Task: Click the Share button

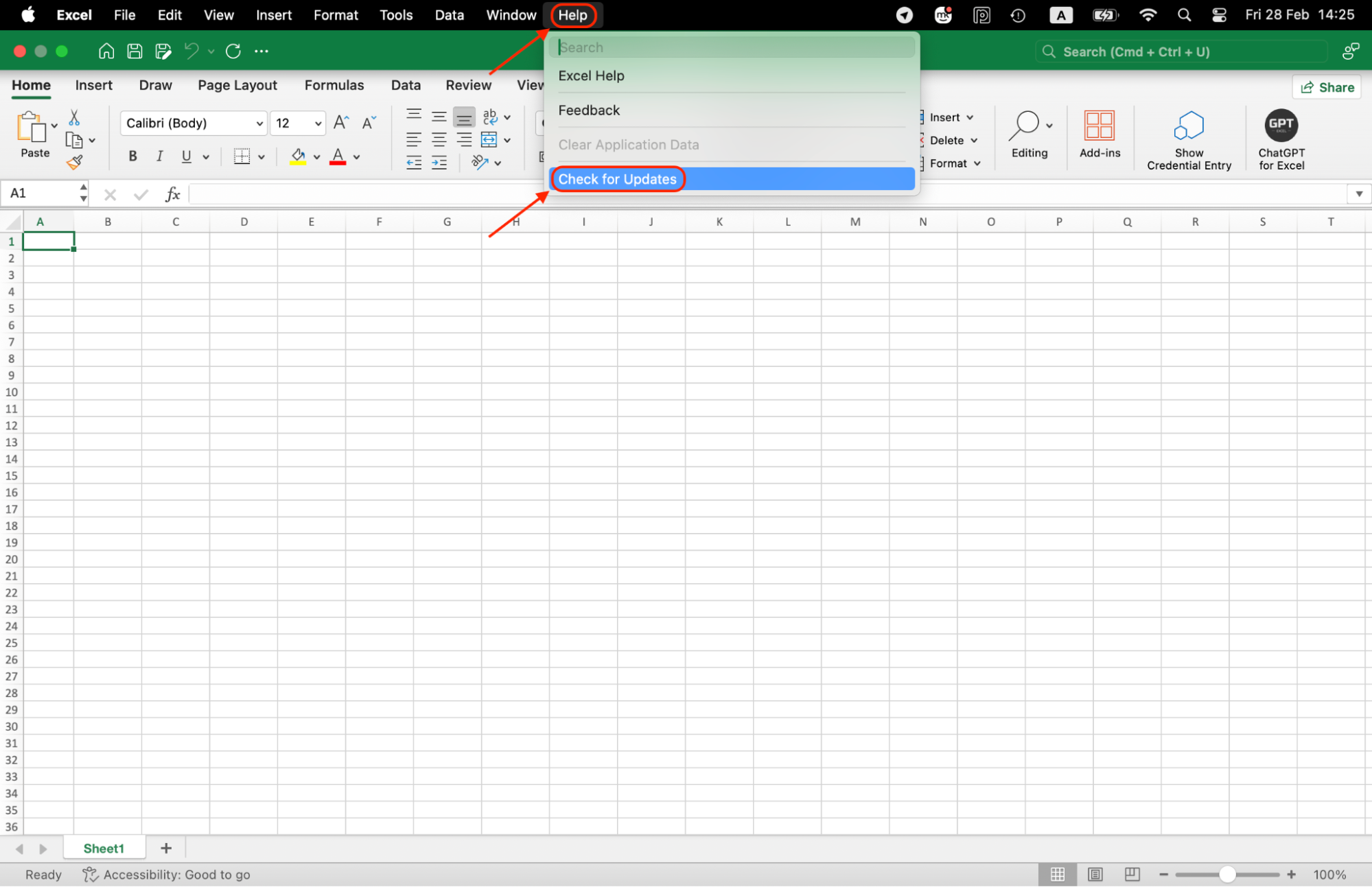Action: pos(1326,86)
